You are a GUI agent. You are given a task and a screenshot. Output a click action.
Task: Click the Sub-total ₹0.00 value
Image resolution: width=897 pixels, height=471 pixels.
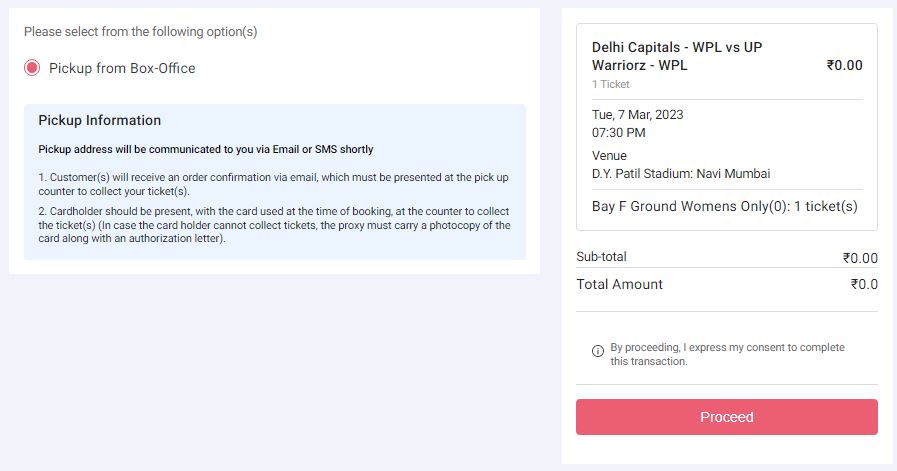pos(860,258)
